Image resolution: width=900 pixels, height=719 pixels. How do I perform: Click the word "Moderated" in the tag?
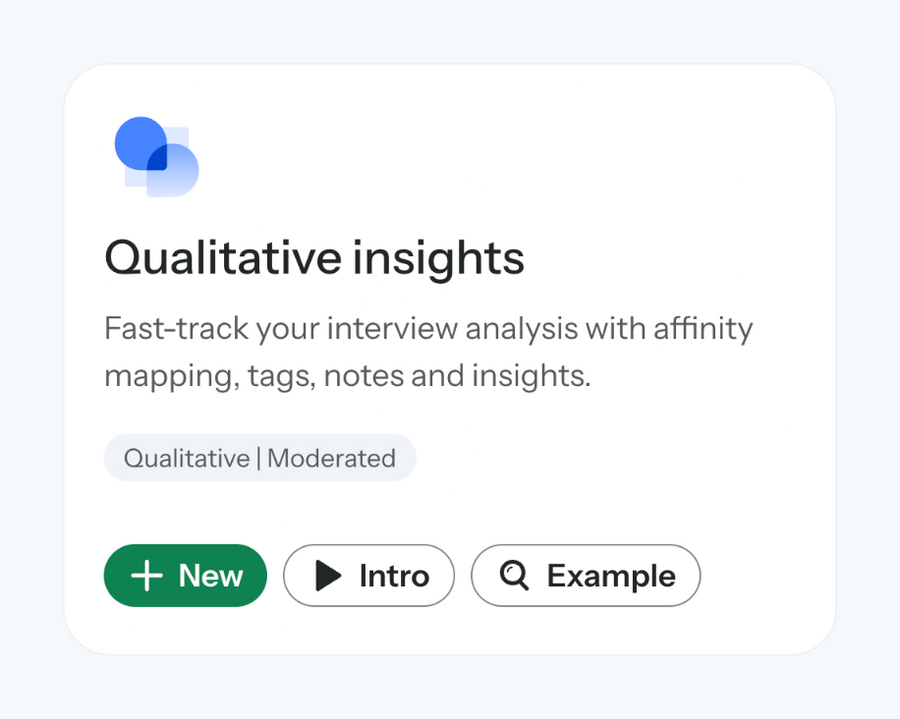pos(331,458)
